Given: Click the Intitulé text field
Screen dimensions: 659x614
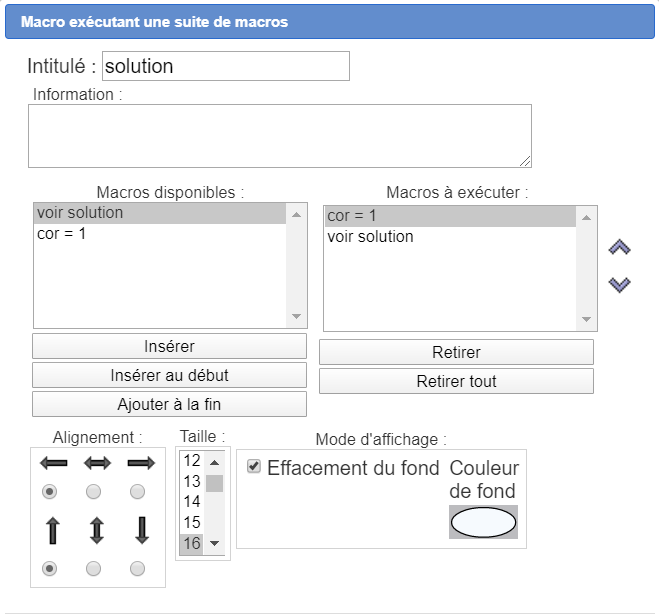Looking at the screenshot, I should tap(225, 67).
